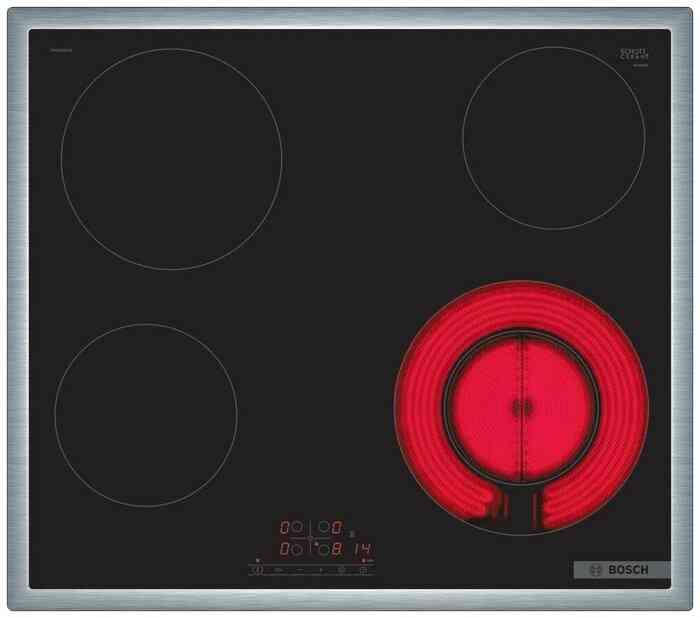Click the top-right cooking zone circle
700x618 pixels.
[x=553, y=123]
